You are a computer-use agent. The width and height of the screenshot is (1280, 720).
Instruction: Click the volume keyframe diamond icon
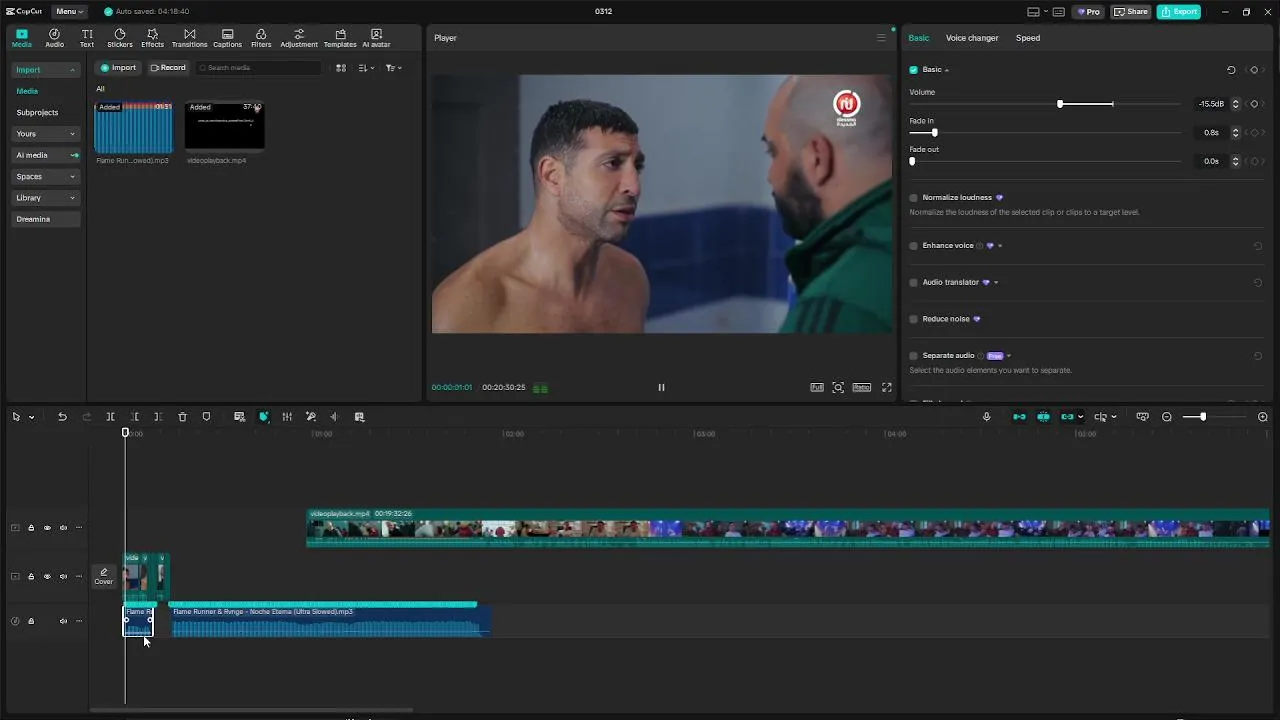pos(1254,104)
